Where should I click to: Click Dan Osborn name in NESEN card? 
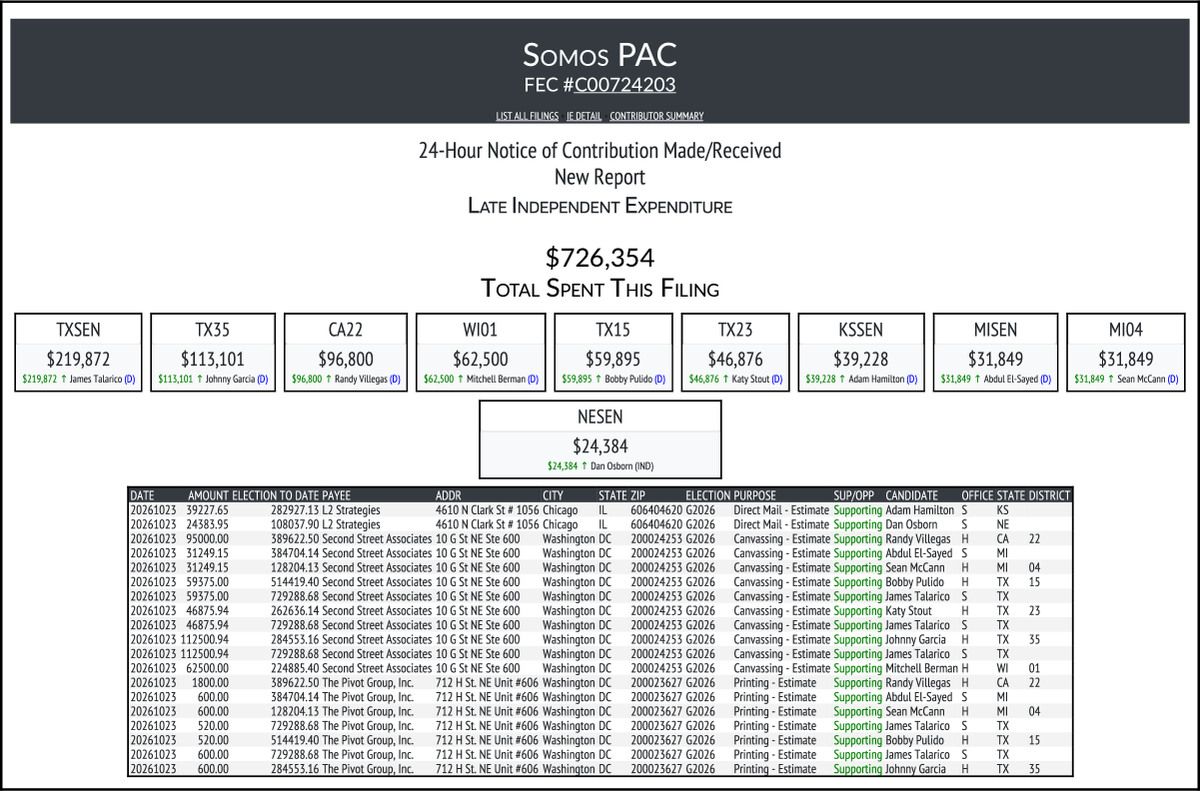pos(612,466)
